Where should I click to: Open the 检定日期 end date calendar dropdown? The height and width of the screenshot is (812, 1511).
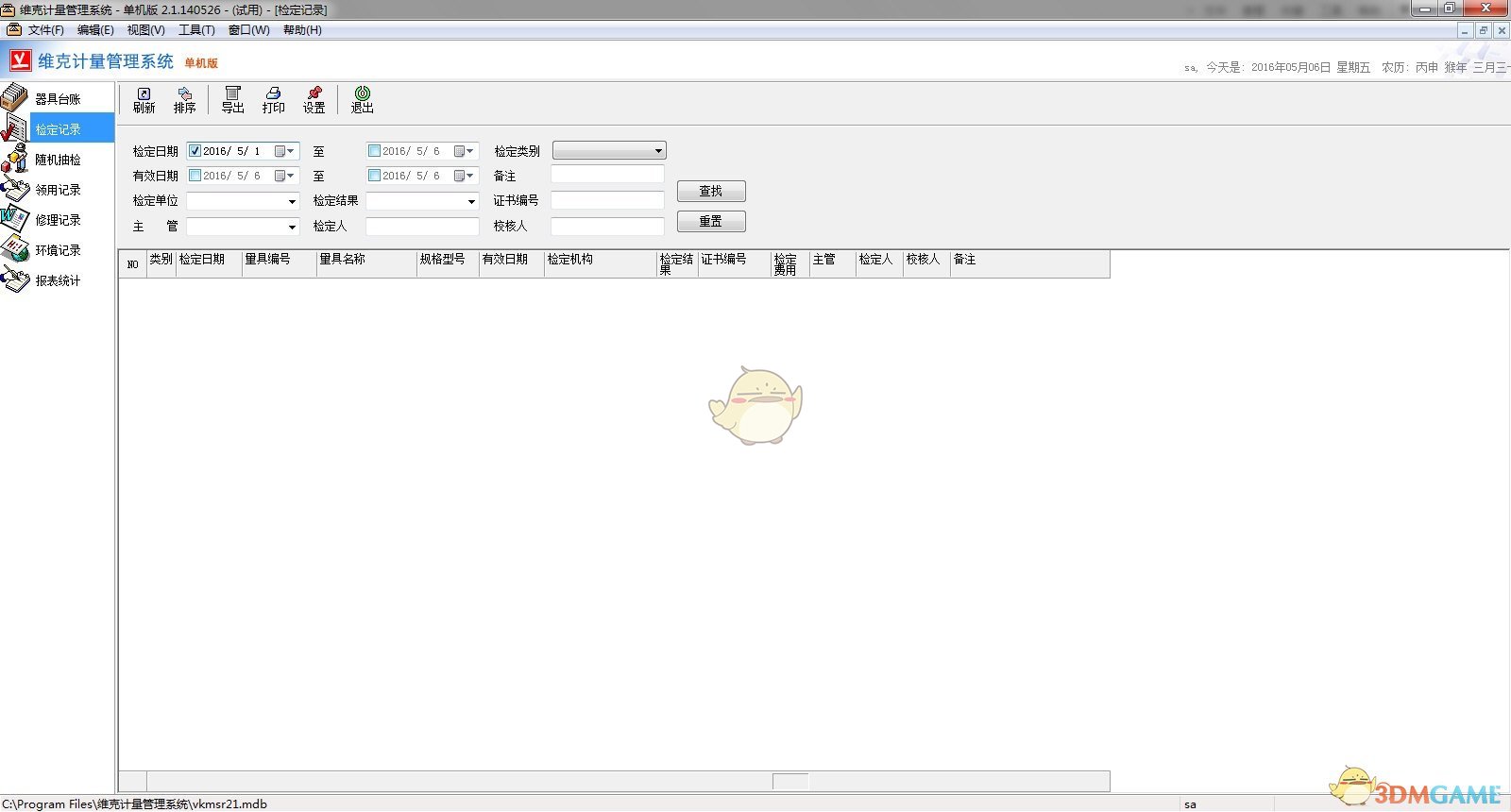coord(464,151)
